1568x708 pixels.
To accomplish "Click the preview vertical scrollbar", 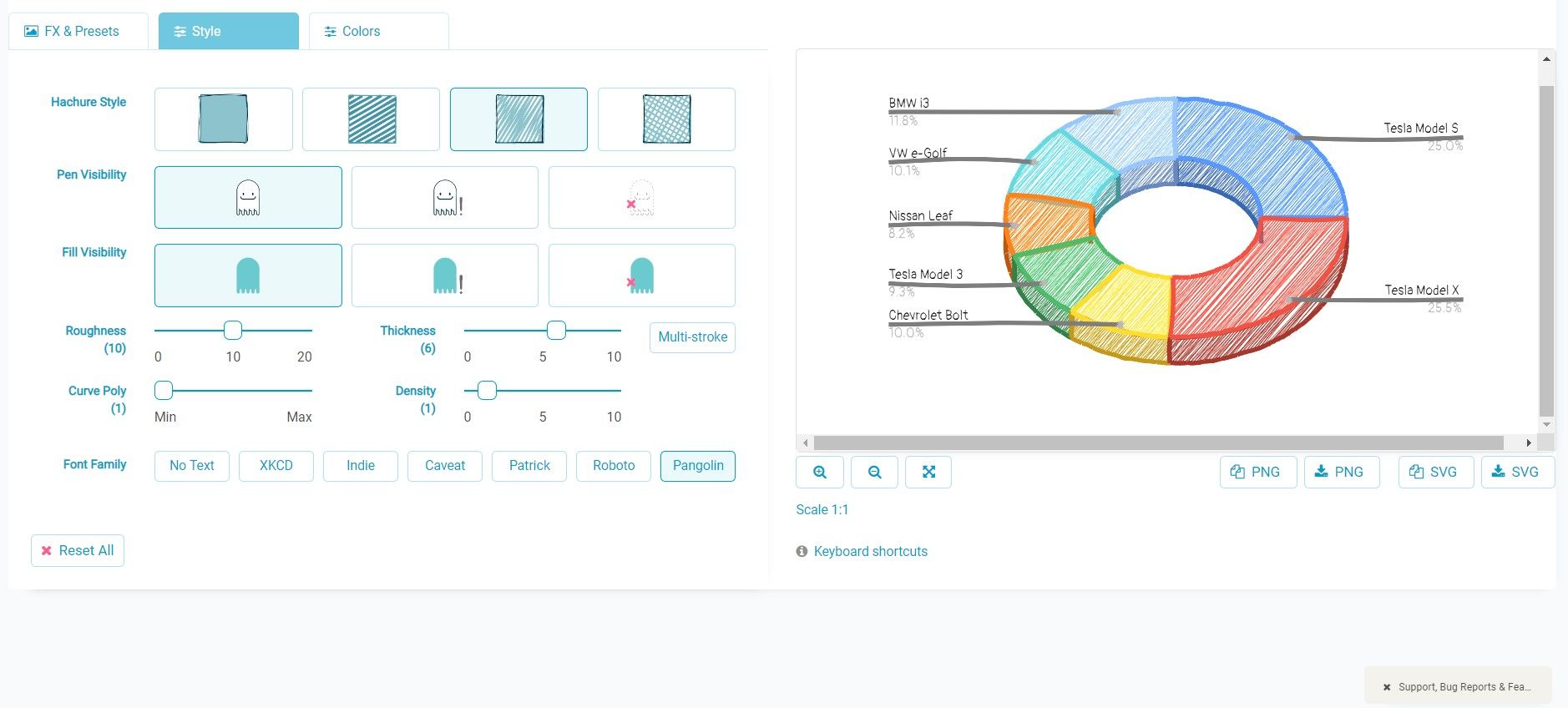I will click(1546, 250).
